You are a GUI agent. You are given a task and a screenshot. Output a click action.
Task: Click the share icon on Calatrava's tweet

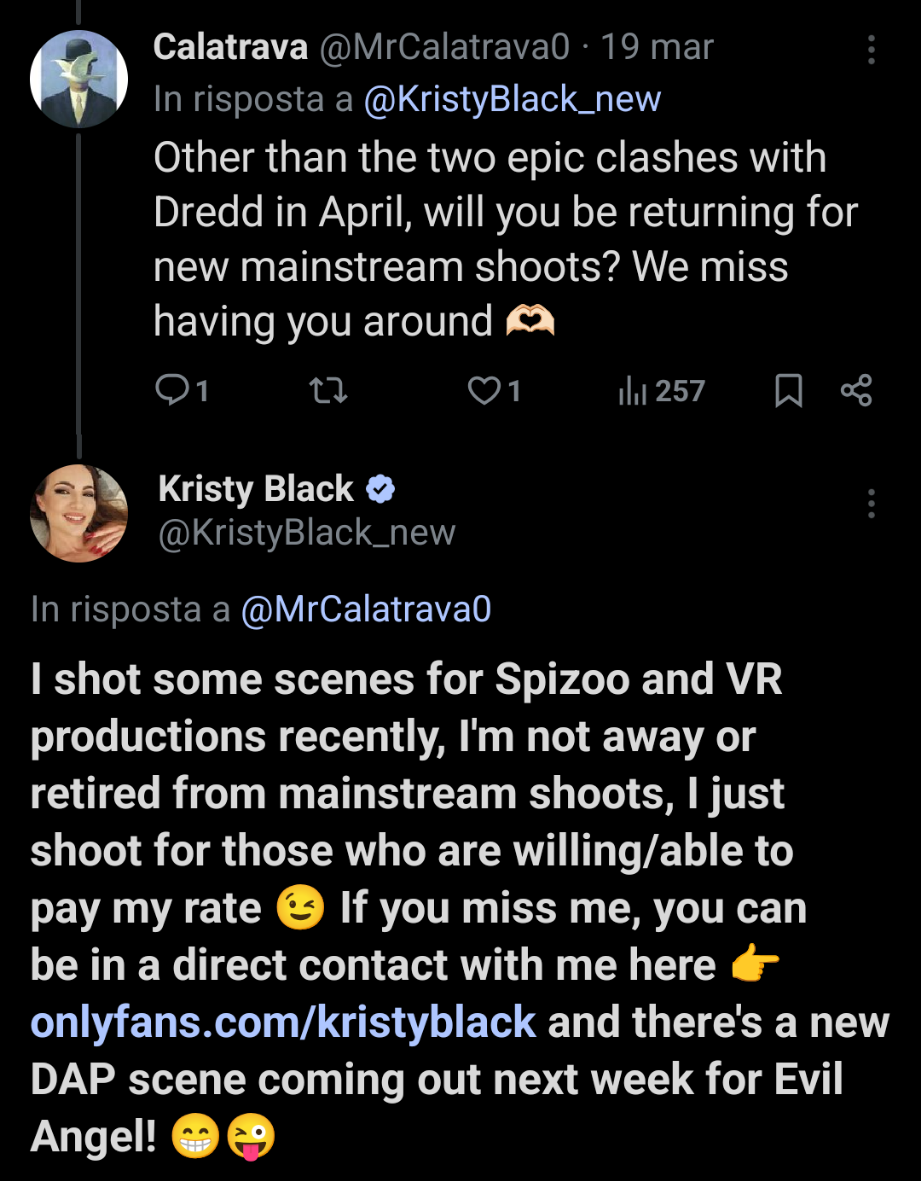coord(857,391)
